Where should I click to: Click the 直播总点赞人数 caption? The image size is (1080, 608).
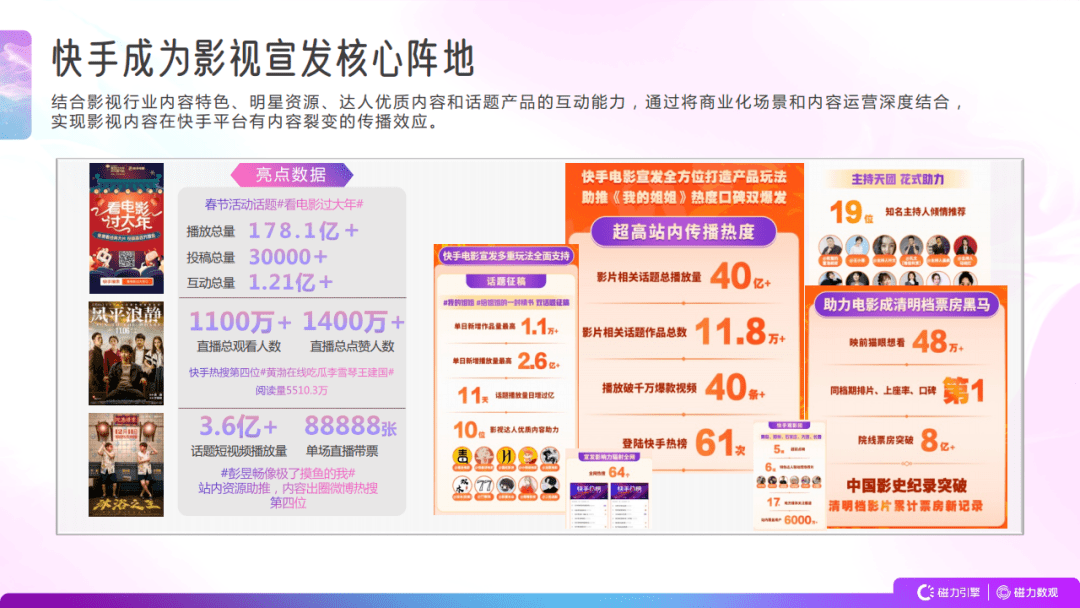[352, 346]
